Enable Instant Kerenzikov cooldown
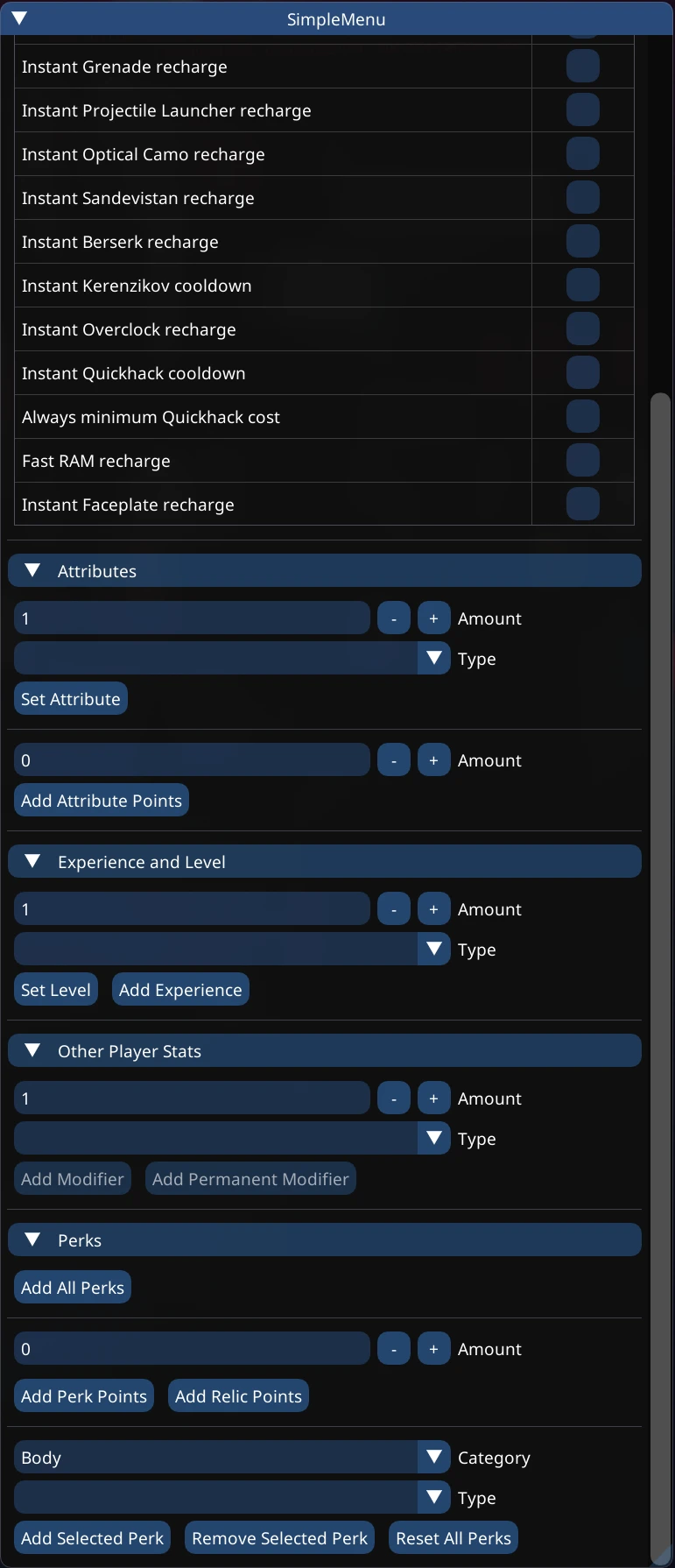 (581, 284)
